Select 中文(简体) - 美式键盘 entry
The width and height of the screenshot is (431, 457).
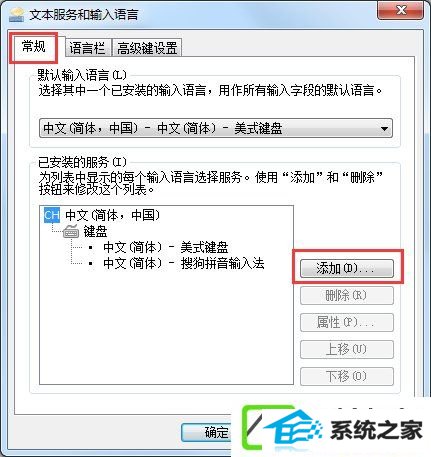pyautogui.click(x=166, y=248)
